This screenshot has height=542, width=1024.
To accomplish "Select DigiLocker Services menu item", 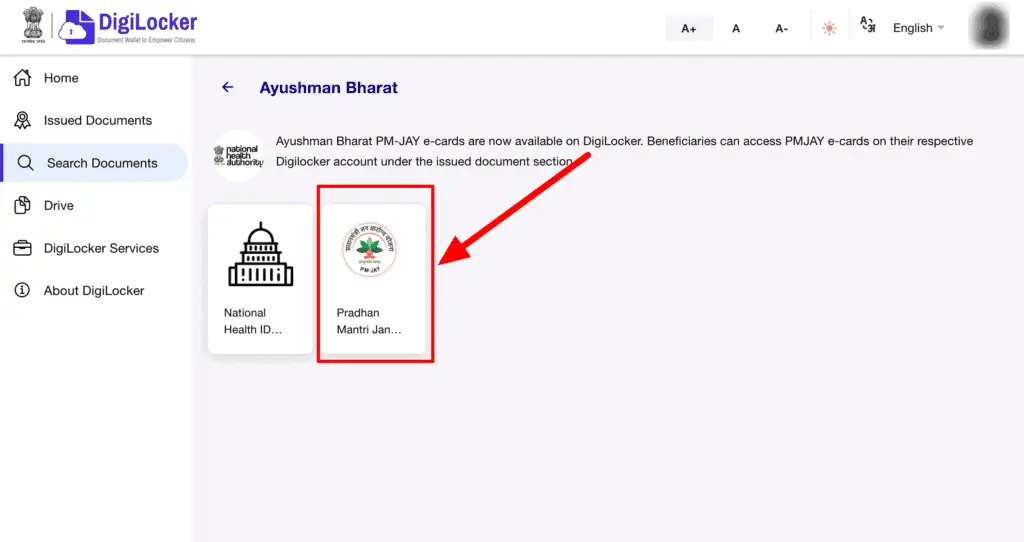I will [101, 248].
